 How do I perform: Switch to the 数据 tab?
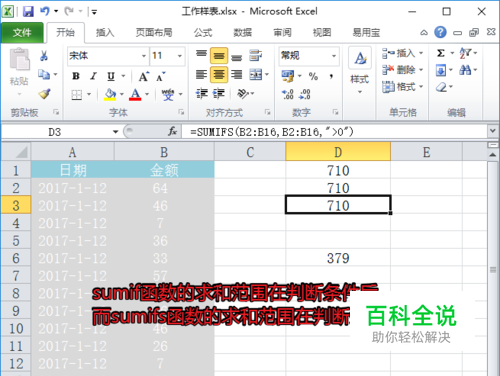242,33
